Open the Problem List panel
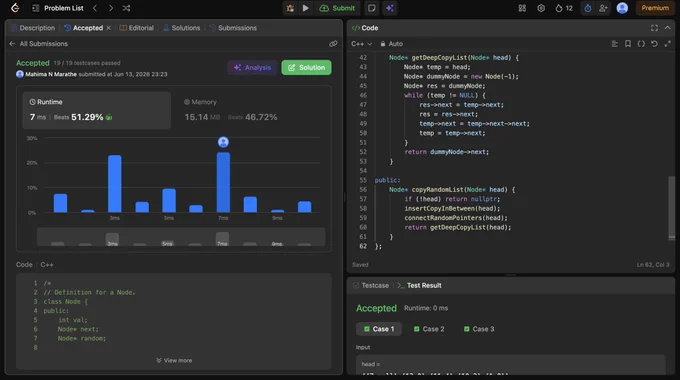 click(58, 8)
